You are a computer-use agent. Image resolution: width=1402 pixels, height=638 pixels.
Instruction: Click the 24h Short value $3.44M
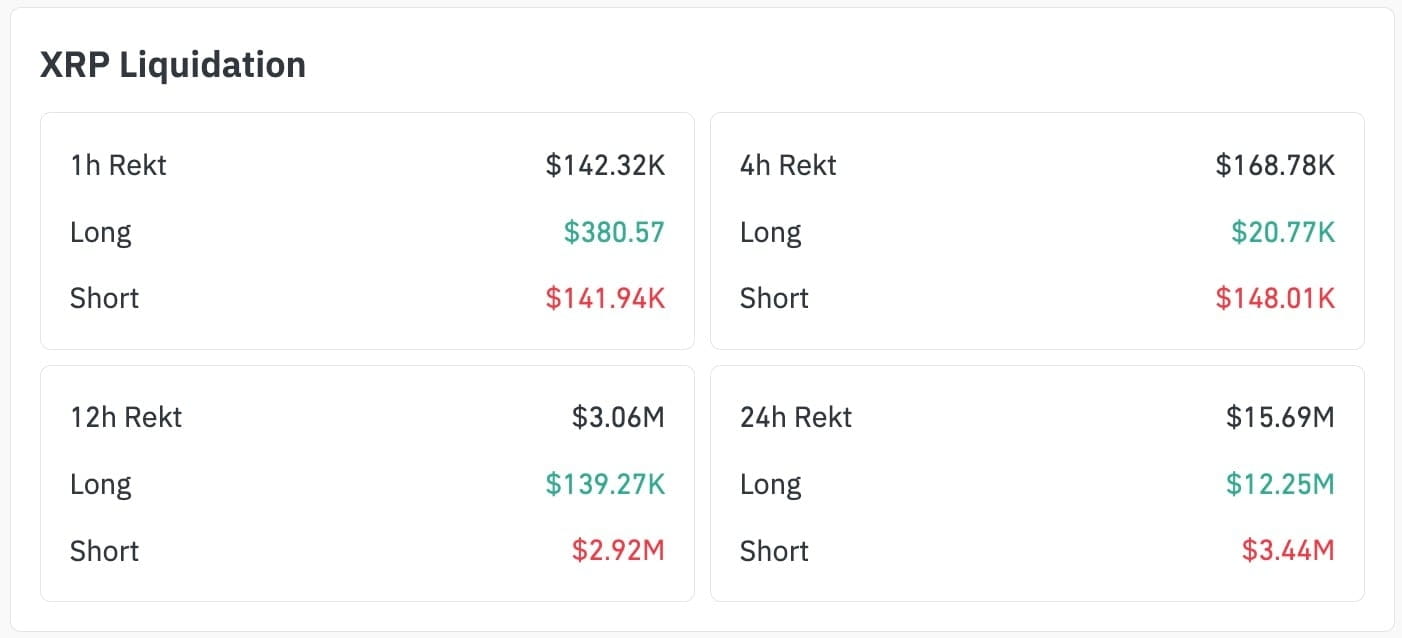[x=1288, y=550]
